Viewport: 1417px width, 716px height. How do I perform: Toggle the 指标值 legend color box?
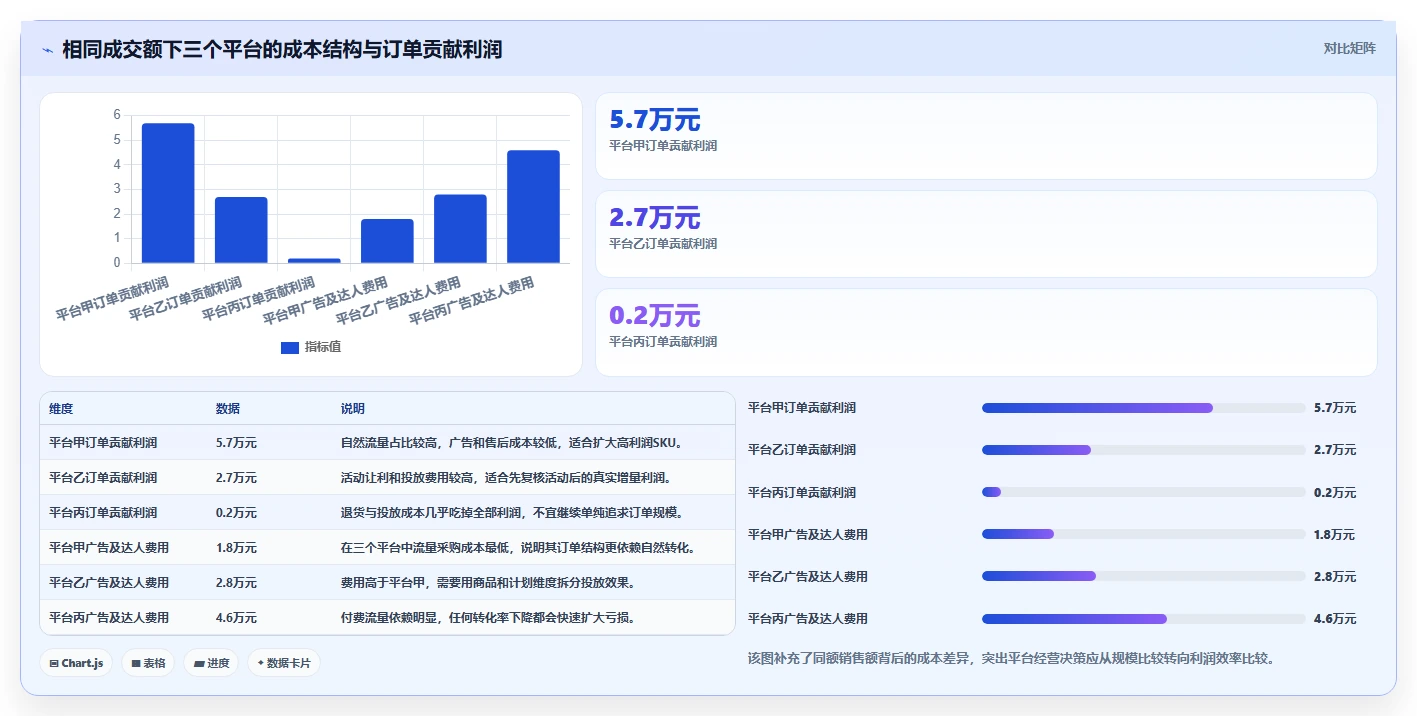coord(290,347)
